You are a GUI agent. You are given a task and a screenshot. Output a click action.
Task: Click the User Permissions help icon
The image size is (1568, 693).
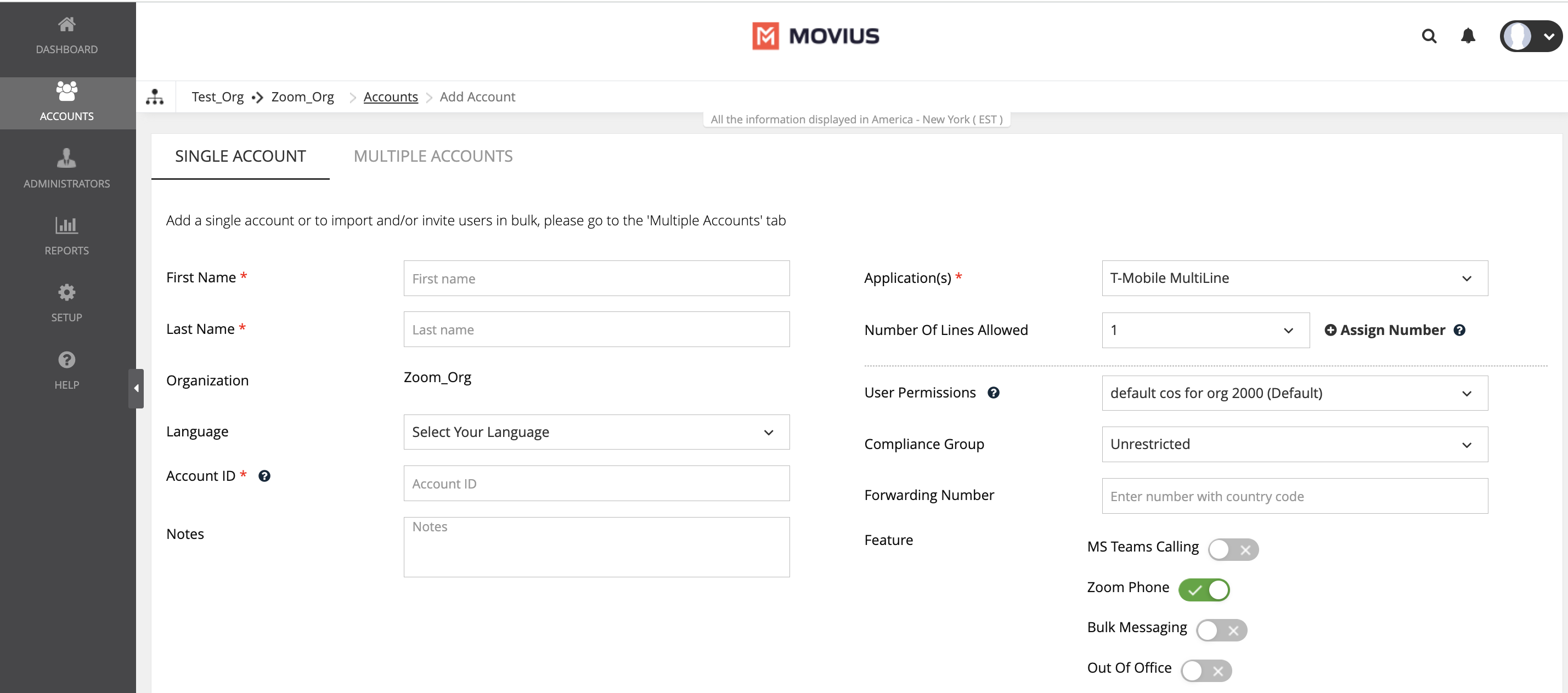pyautogui.click(x=994, y=393)
